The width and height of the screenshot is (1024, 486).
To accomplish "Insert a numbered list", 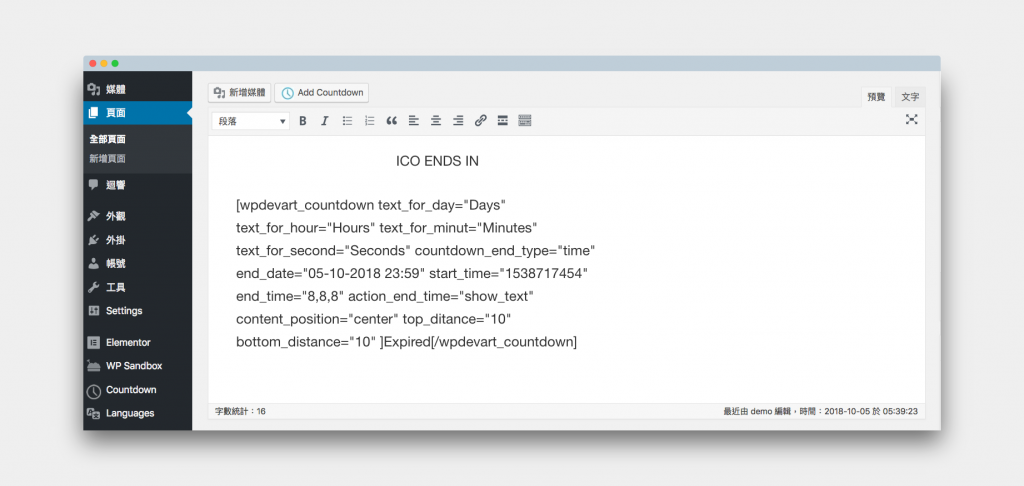I will [x=370, y=121].
